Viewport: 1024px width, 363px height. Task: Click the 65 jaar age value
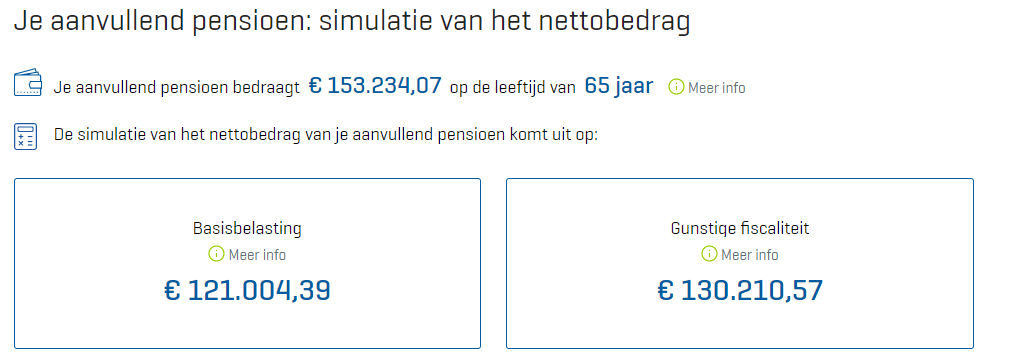[x=618, y=86]
